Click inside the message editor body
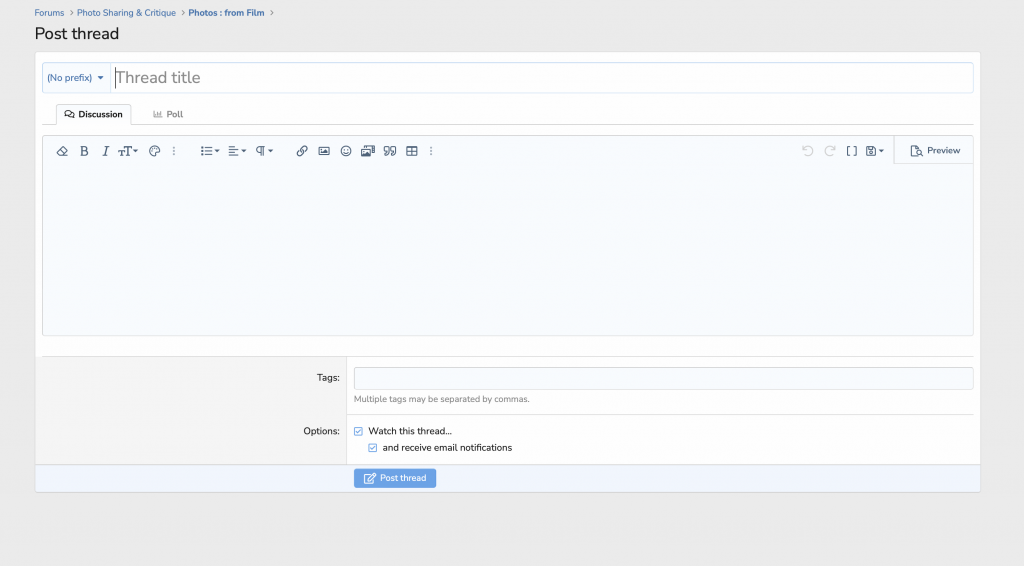The image size is (1024, 566). tap(507, 249)
